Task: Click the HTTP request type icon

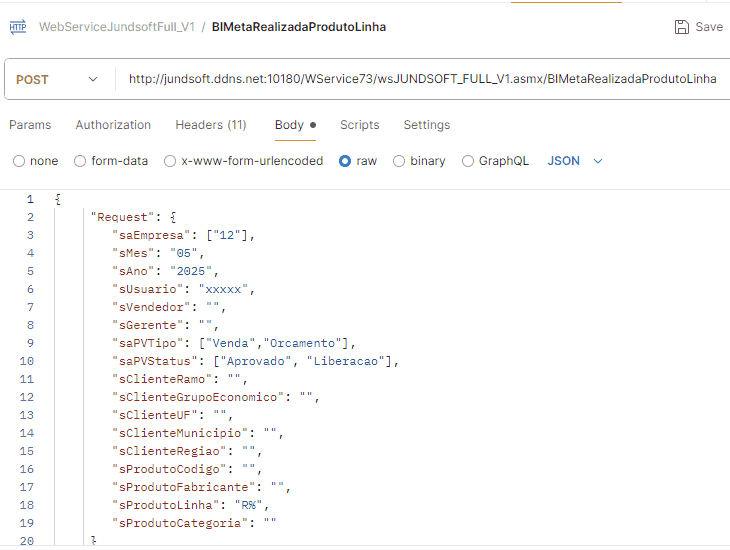Action: coord(18,27)
